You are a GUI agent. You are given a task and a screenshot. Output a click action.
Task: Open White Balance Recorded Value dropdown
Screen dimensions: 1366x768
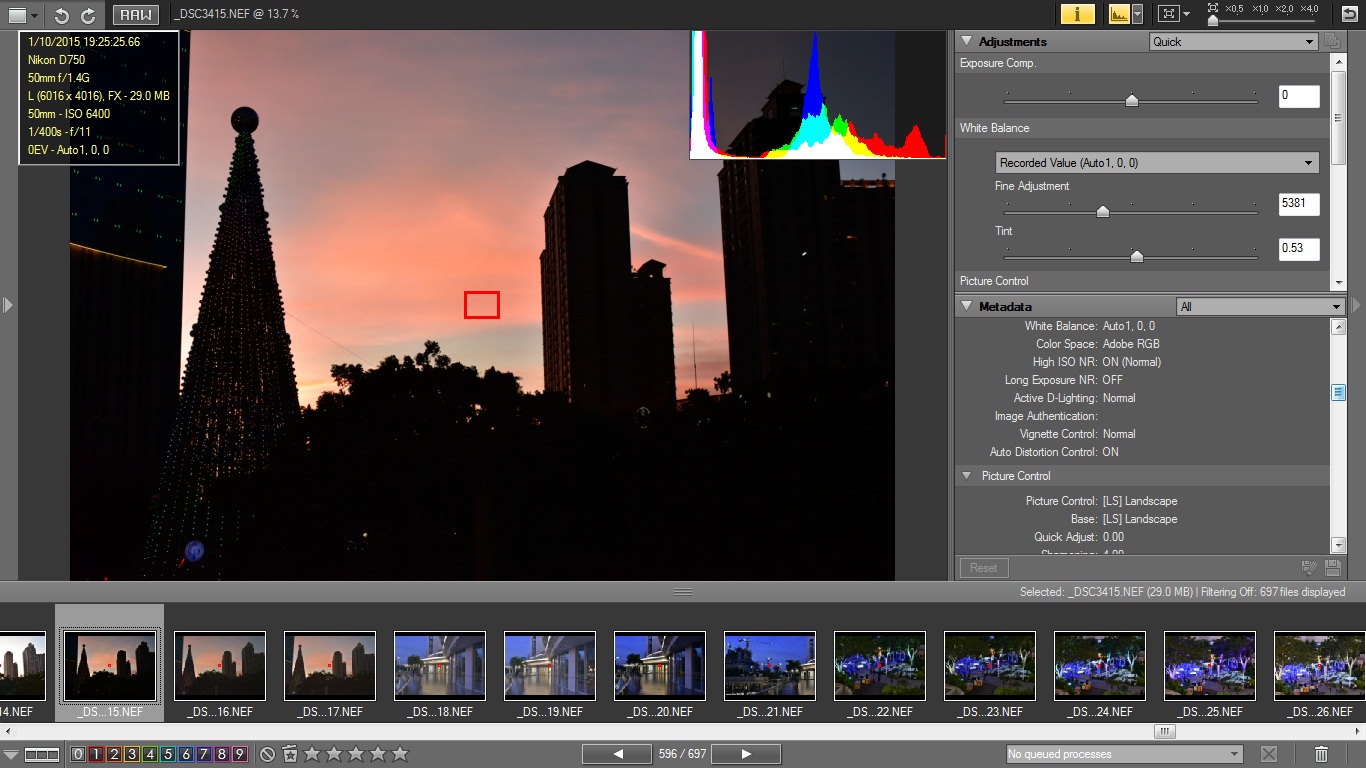tap(1157, 163)
